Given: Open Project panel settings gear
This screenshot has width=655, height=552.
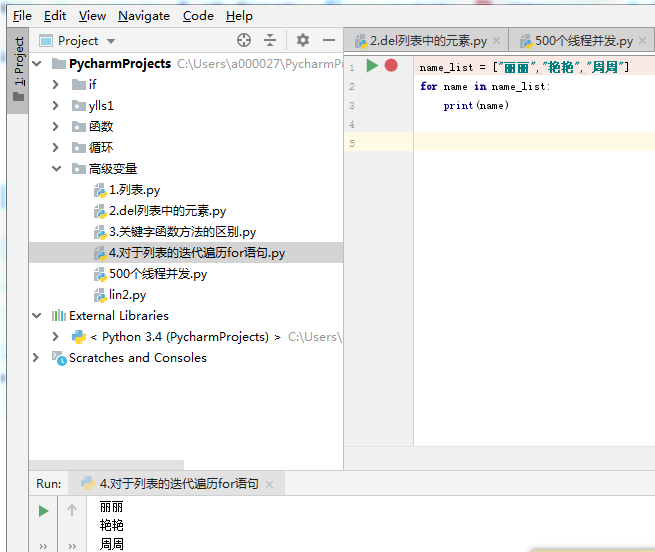Looking at the screenshot, I should (303, 41).
